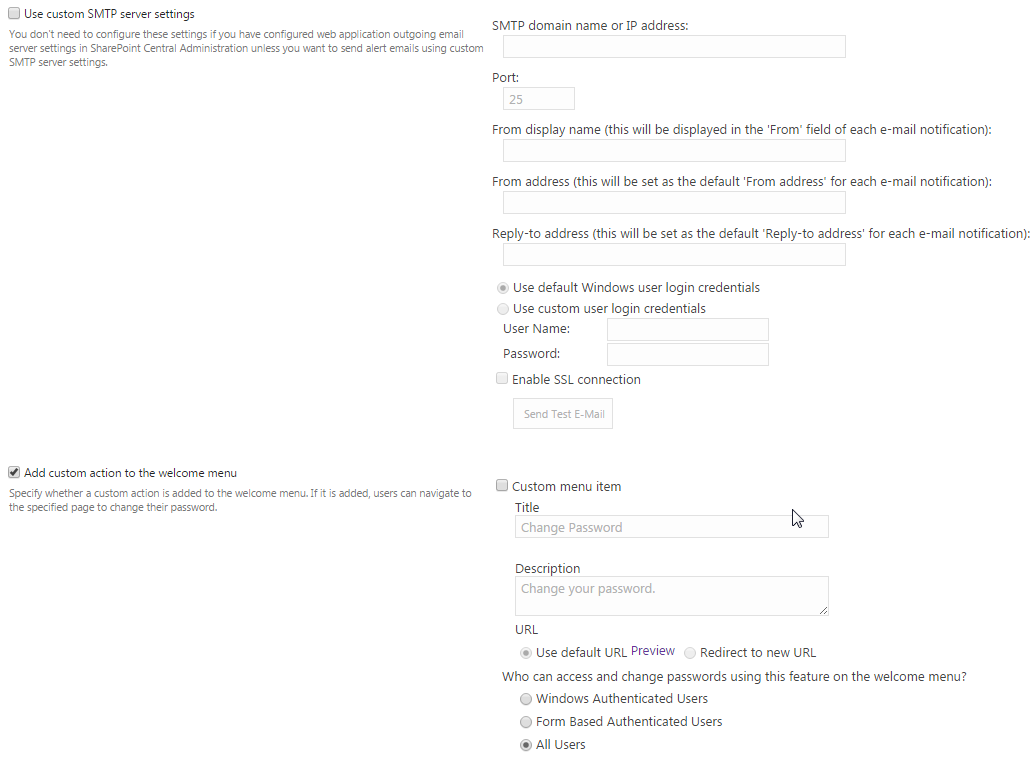Enable Use custom SMTP server settings checkbox
The image size is (1036, 764).
14,14
